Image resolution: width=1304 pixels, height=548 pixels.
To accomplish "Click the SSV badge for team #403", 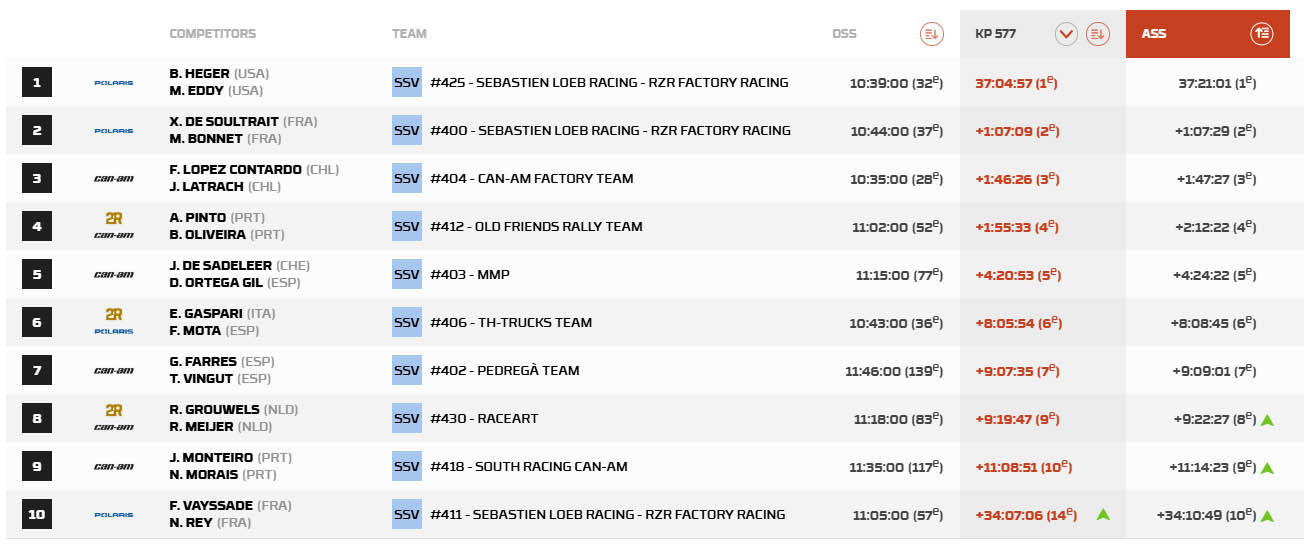I will point(407,275).
